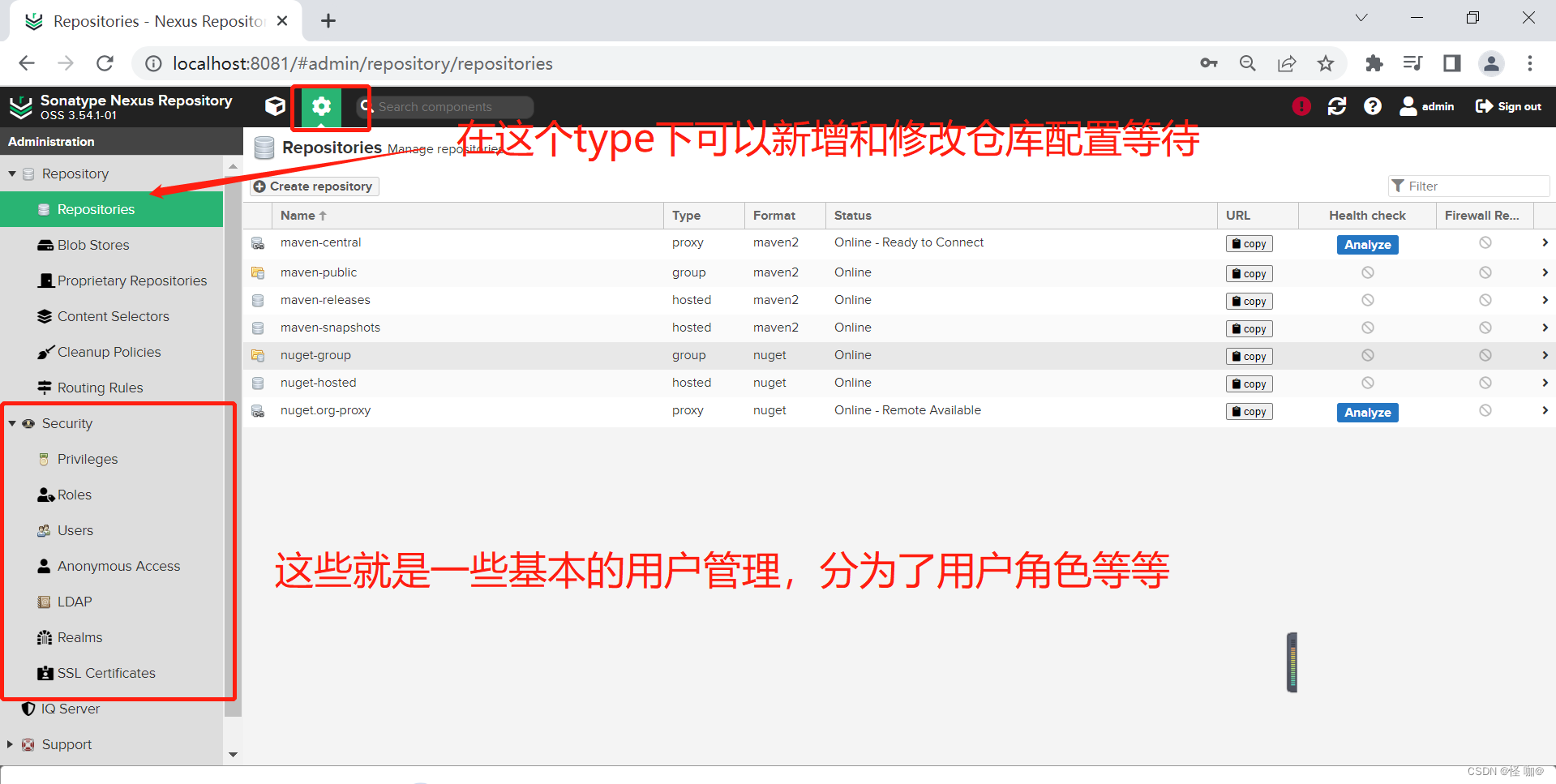Screen dimensions: 1556x784
Task: Copy URL for maven-central
Action: 1250,244
